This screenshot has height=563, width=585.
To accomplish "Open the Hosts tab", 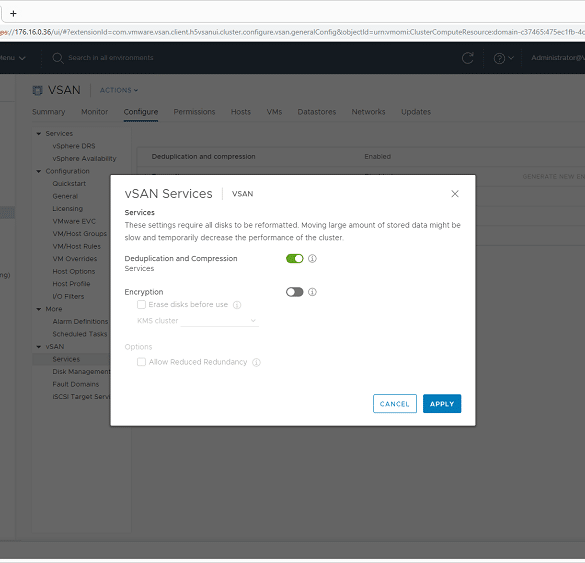I will (x=241, y=112).
